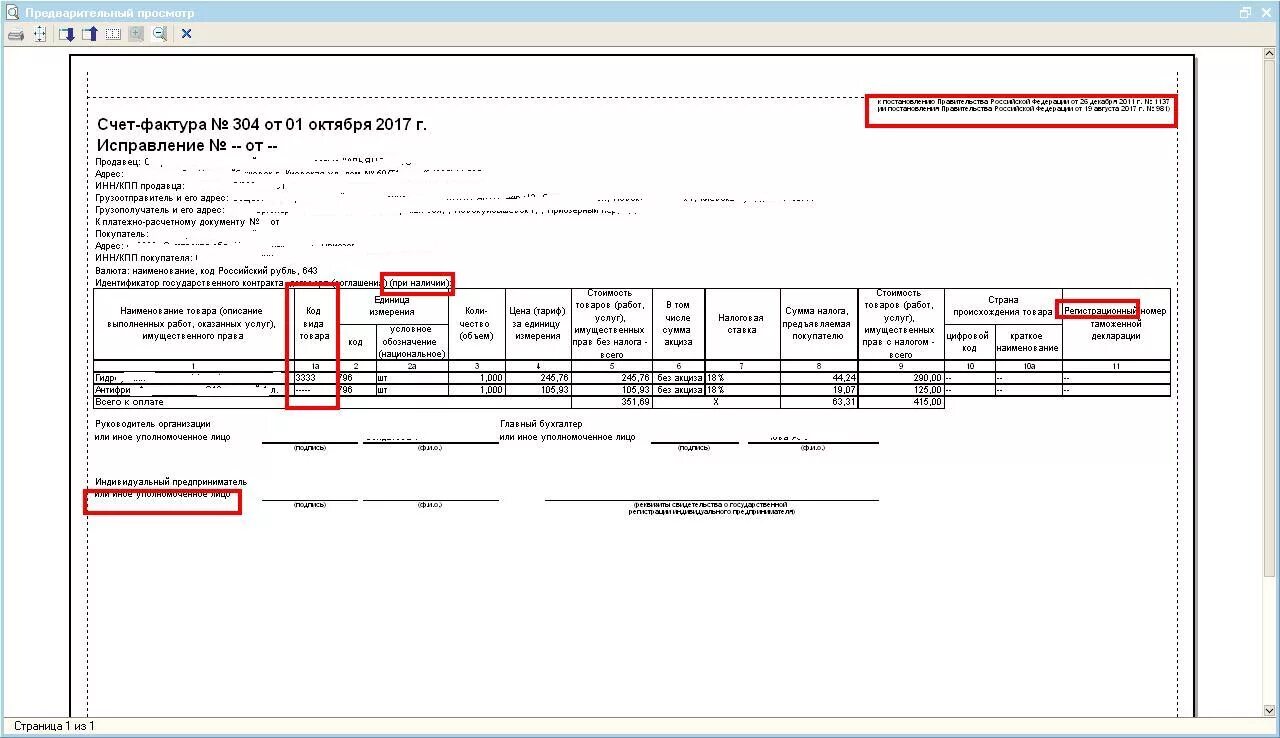Click the 'Страна происхождения товара' column header

(x=1003, y=306)
